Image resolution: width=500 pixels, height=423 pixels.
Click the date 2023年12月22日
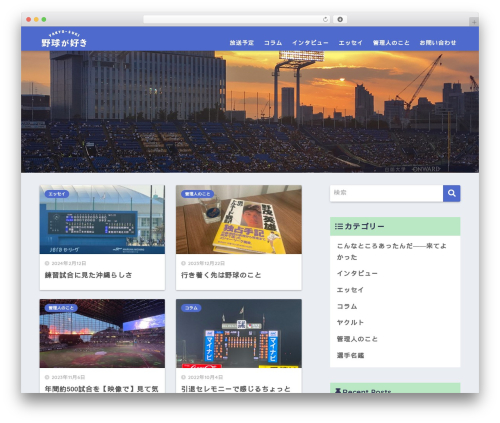click(x=206, y=263)
